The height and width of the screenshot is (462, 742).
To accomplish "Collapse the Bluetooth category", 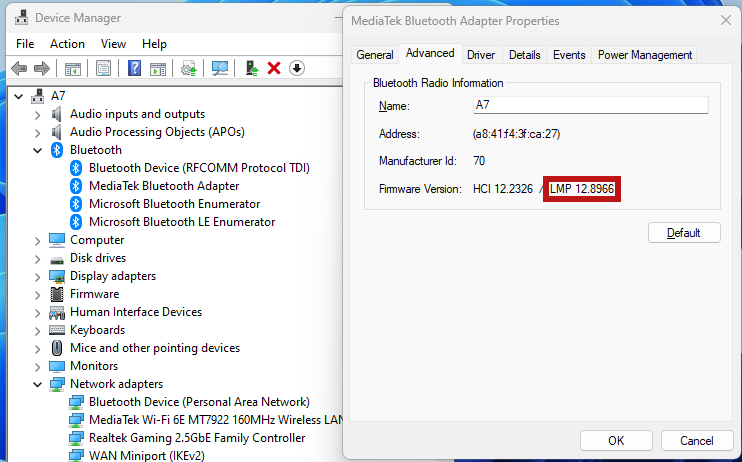I will [x=37, y=150].
